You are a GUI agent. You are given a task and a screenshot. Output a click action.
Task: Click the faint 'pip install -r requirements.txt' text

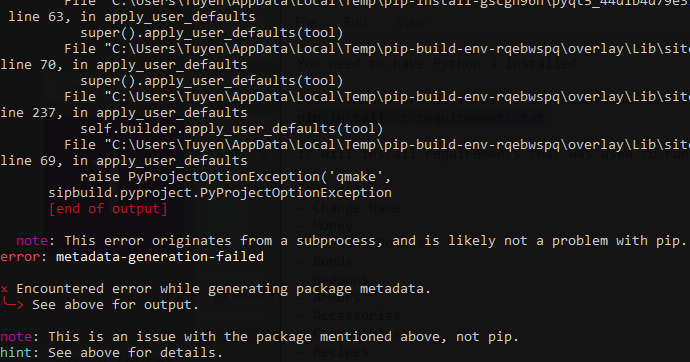[x=420, y=118]
